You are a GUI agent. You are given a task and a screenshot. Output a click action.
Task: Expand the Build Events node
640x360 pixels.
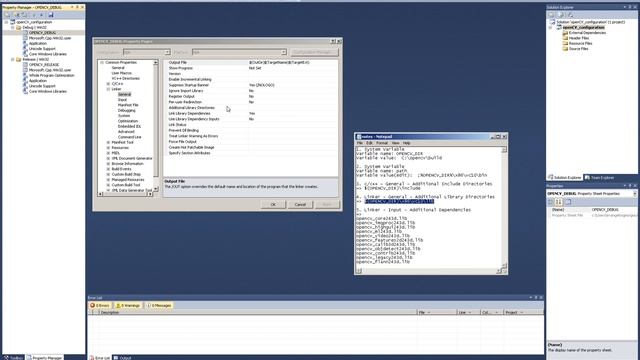point(109,169)
